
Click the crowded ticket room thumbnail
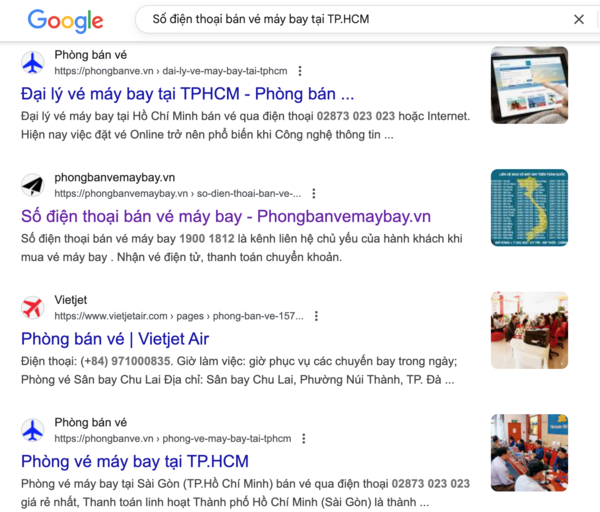529,453
